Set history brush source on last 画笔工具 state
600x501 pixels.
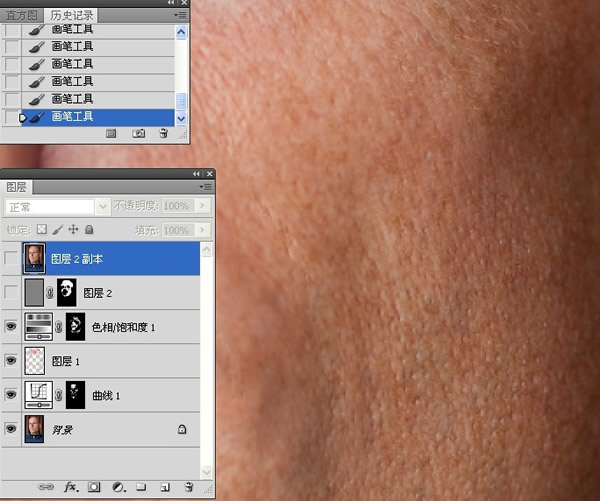click(11, 117)
